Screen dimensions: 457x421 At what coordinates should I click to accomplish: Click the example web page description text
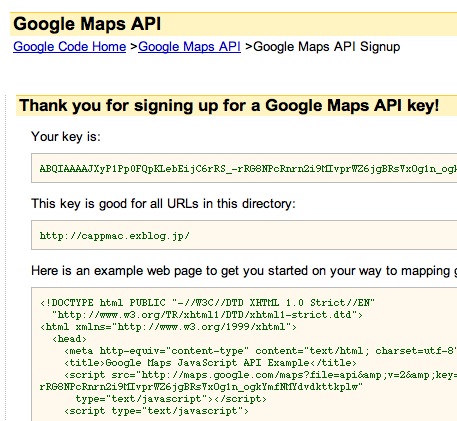[x=244, y=271]
